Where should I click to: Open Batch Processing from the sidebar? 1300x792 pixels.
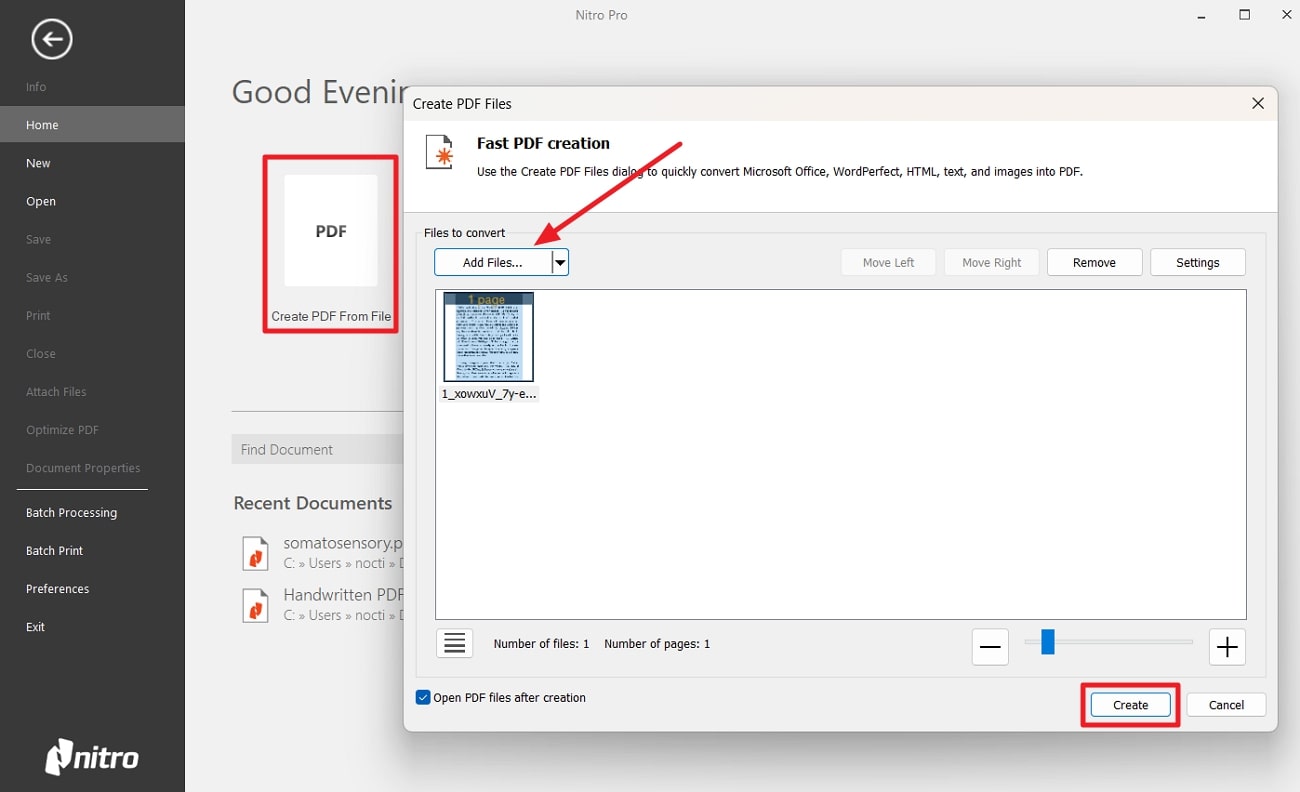(x=71, y=512)
